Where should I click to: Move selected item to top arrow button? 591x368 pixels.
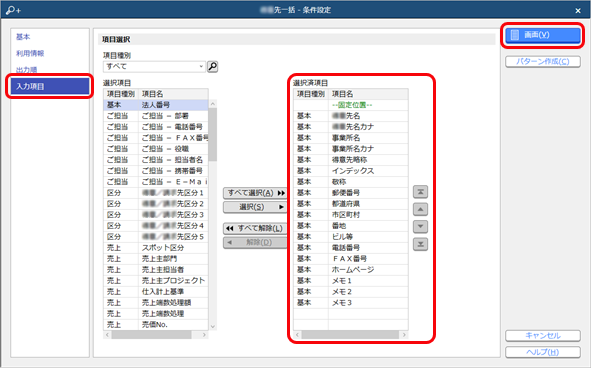(x=420, y=192)
